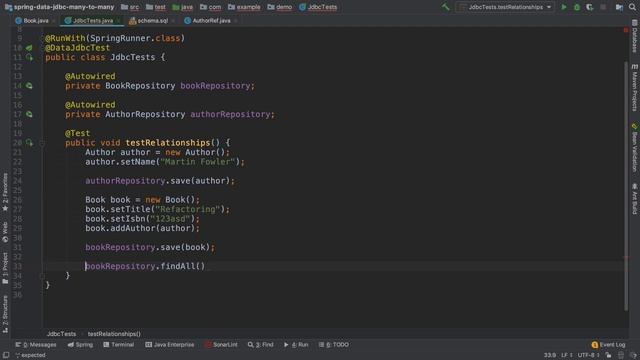The image size is (640, 360).
Task: Open the 2: Favorites tool window
Action: point(5,192)
